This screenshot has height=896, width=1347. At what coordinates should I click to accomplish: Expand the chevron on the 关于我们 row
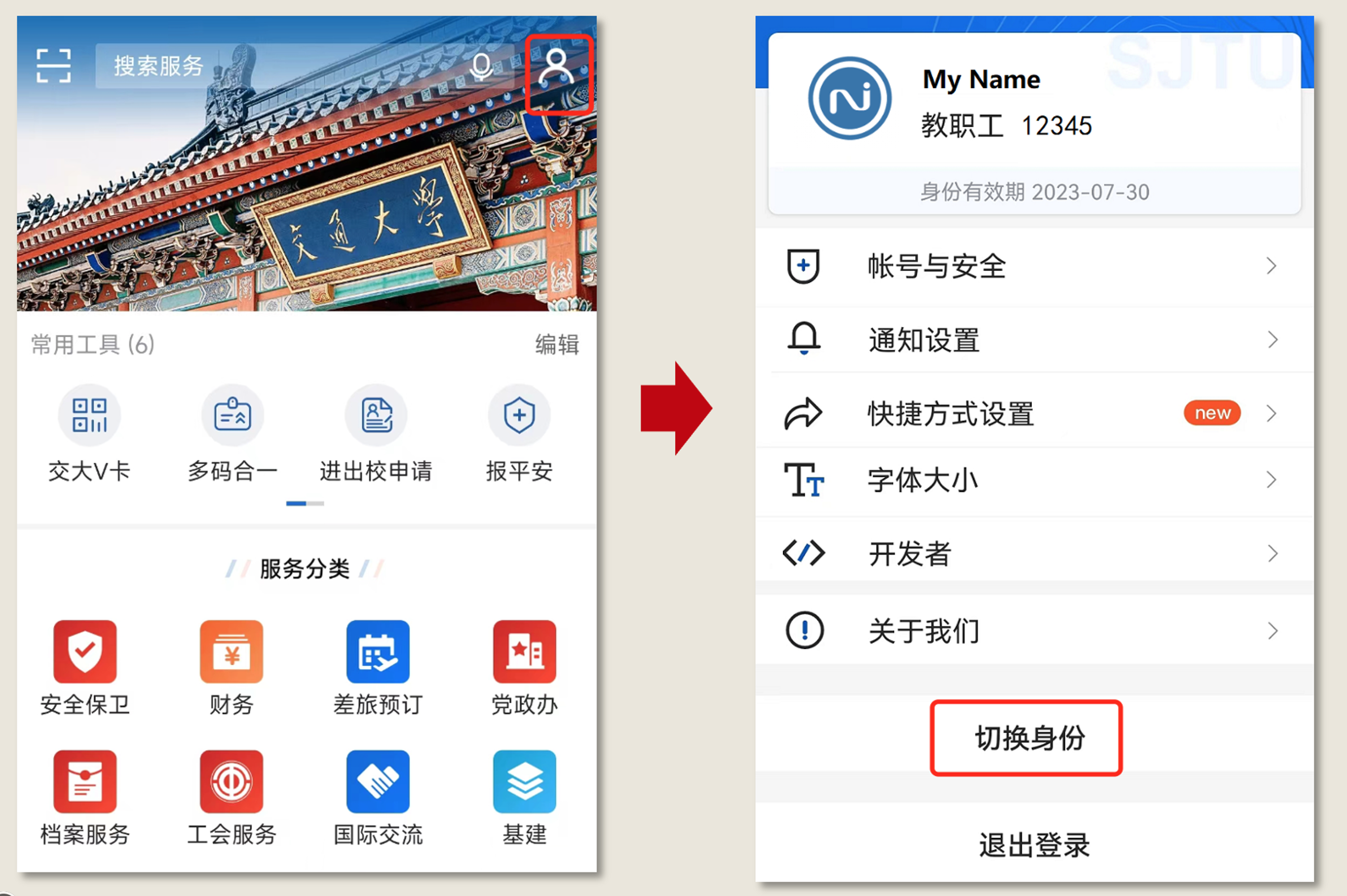click(x=1272, y=631)
